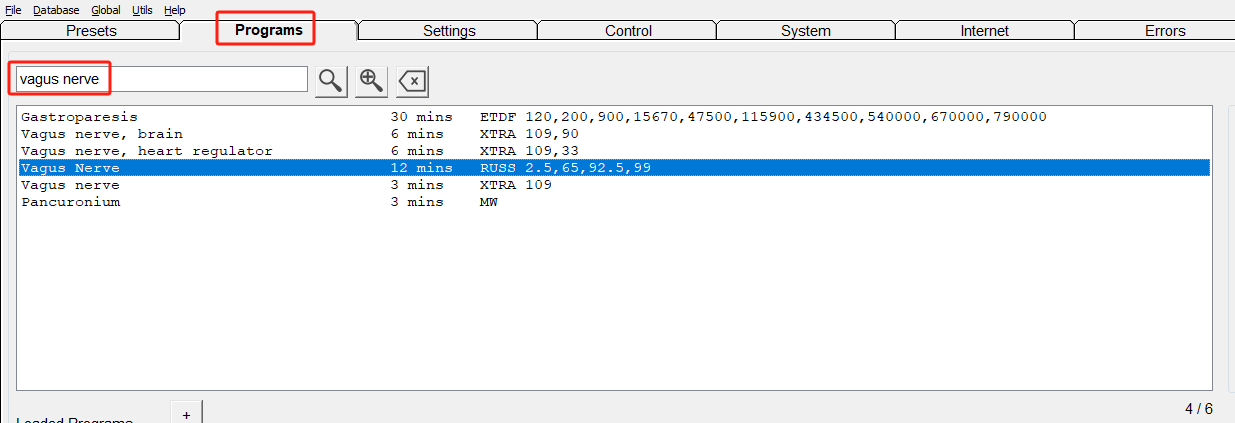Open the Help menu

click(174, 10)
